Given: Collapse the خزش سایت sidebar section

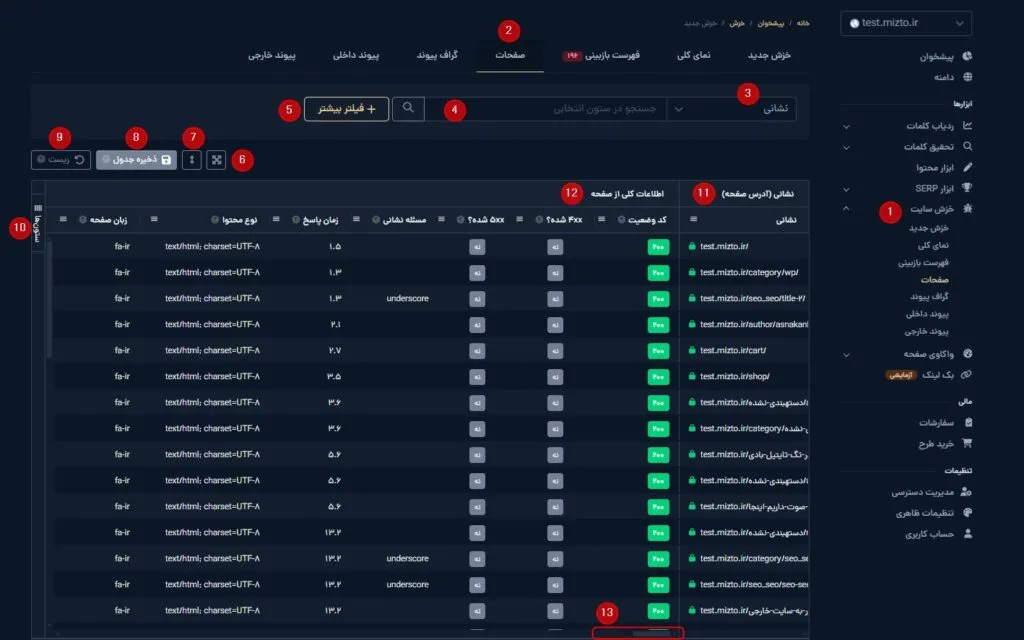Looking at the screenshot, I should 846,209.
